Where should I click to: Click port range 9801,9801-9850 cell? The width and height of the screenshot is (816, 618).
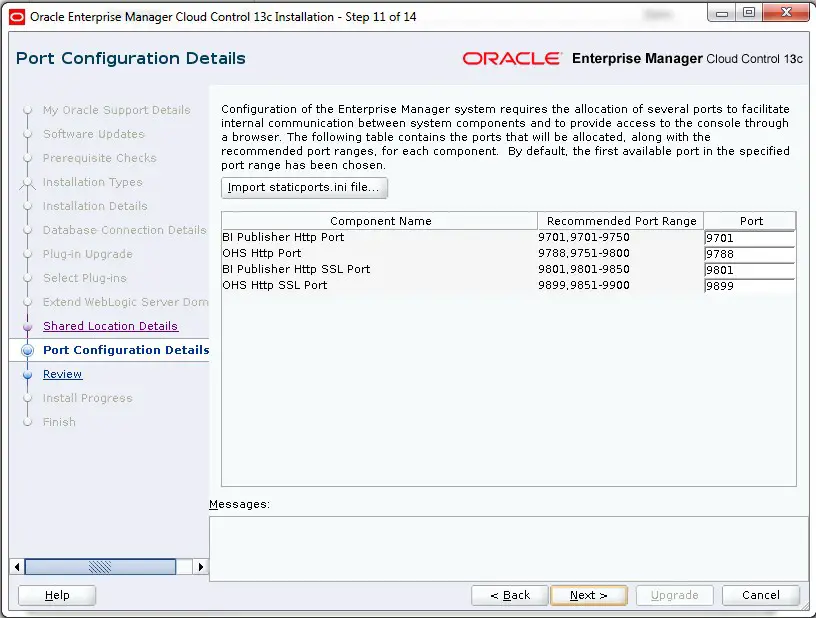click(x=584, y=269)
